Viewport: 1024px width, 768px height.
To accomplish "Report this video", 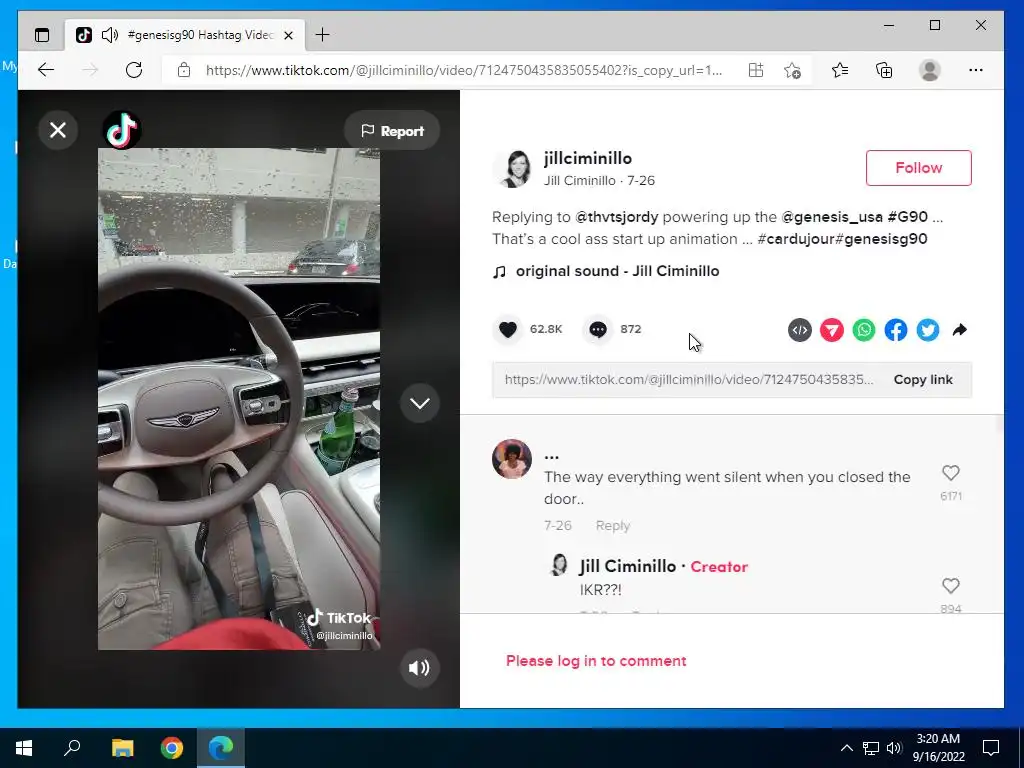I will tap(392, 131).
